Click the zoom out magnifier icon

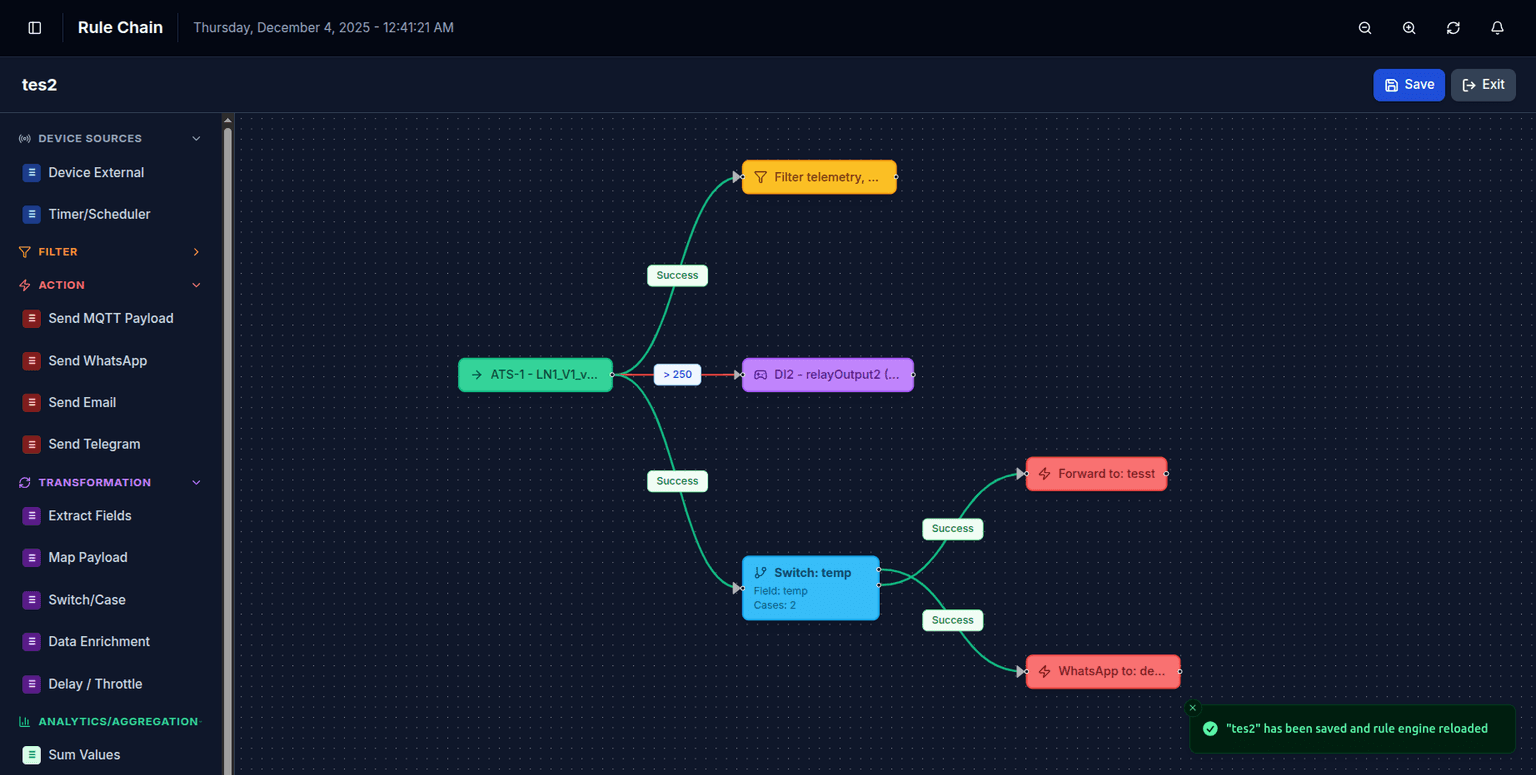pyautogui.click(x=1364, y=27)
